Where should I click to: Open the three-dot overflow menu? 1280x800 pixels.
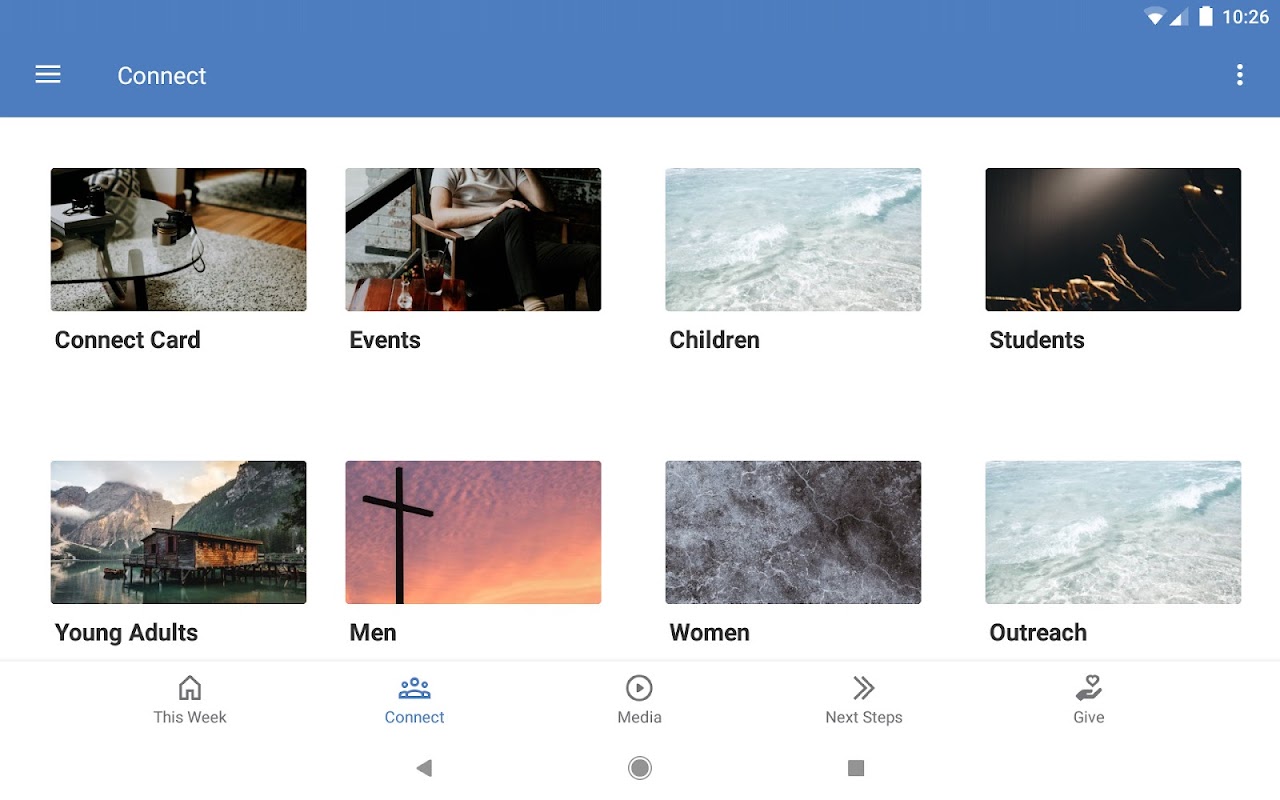(x=1240, y=75)
